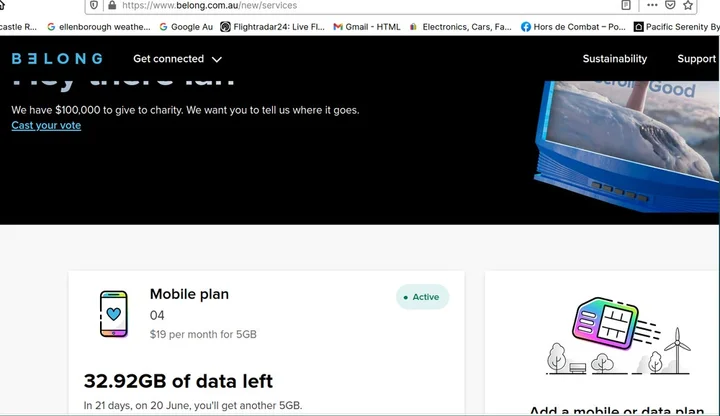Click the blue television charity image
The width and height of the screenshot is (720, 416).
pyautogui.click(x=627, y=146)
